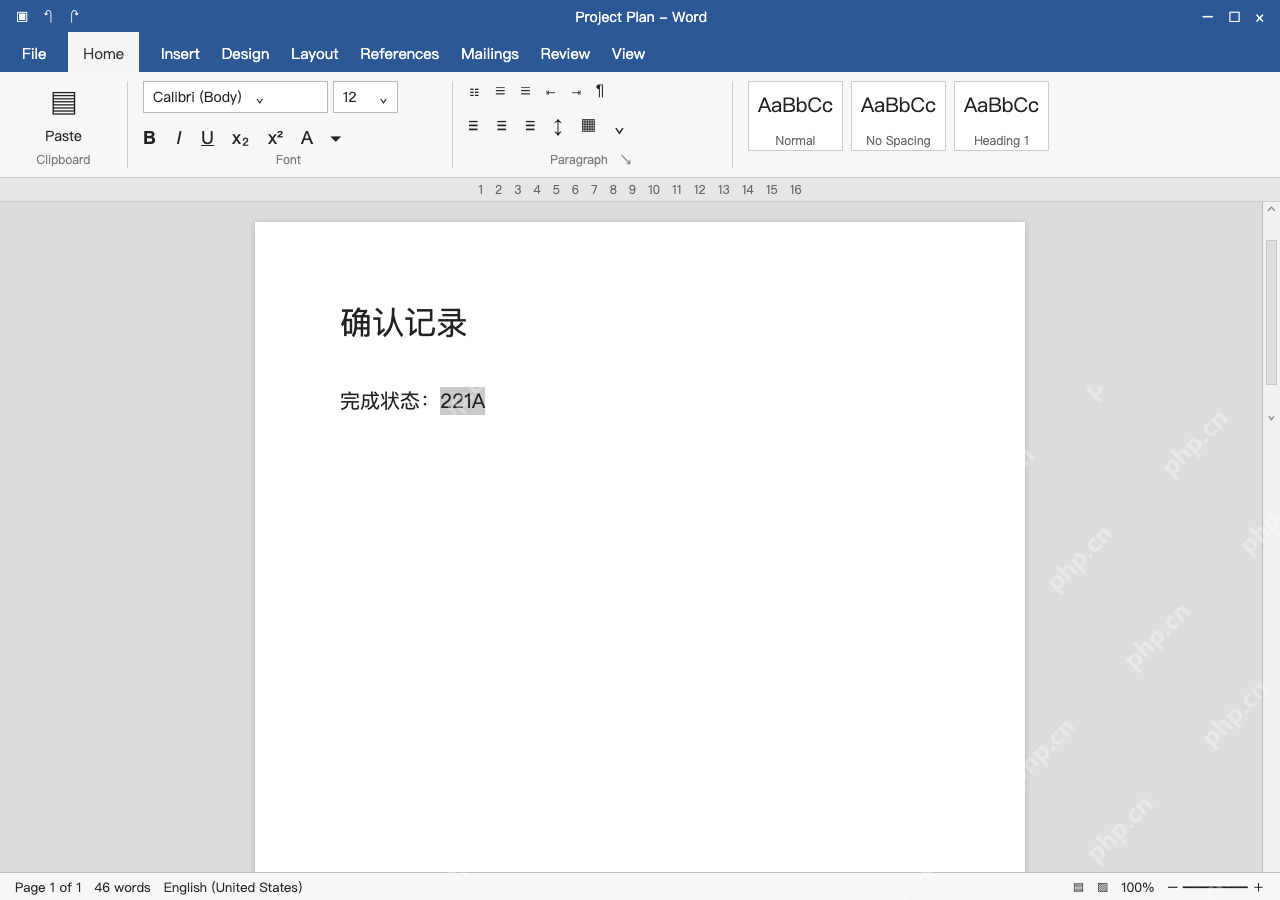Open the font size 12 dropdown
The width and height of the screenshot is (1280, 900).
(x=365, y=97)
